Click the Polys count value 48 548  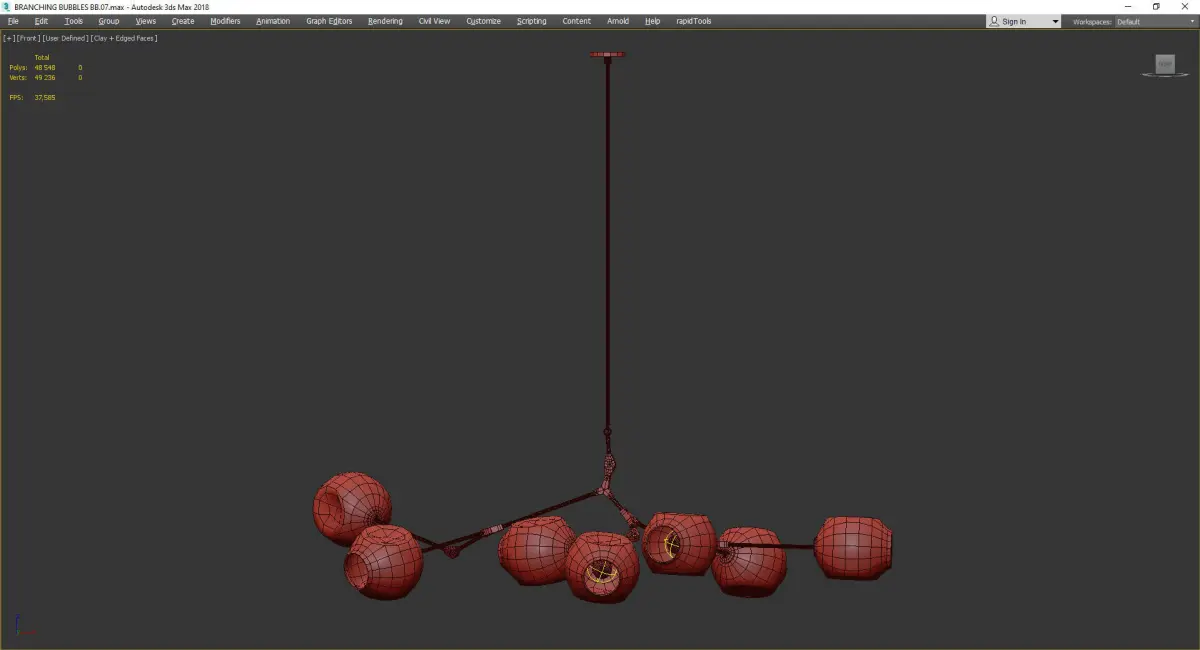[x=44, y=68]
